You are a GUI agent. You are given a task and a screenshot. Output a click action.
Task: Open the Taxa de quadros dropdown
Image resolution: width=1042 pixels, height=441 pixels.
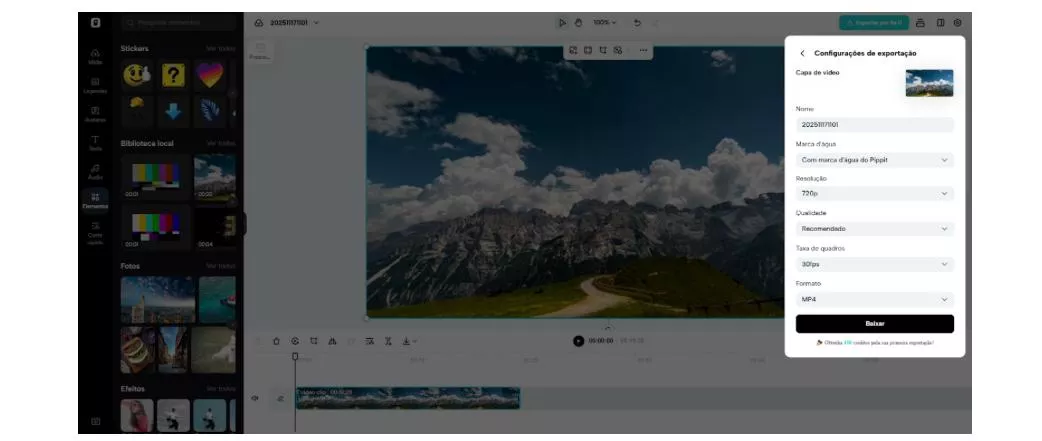[x=874, y=264]
